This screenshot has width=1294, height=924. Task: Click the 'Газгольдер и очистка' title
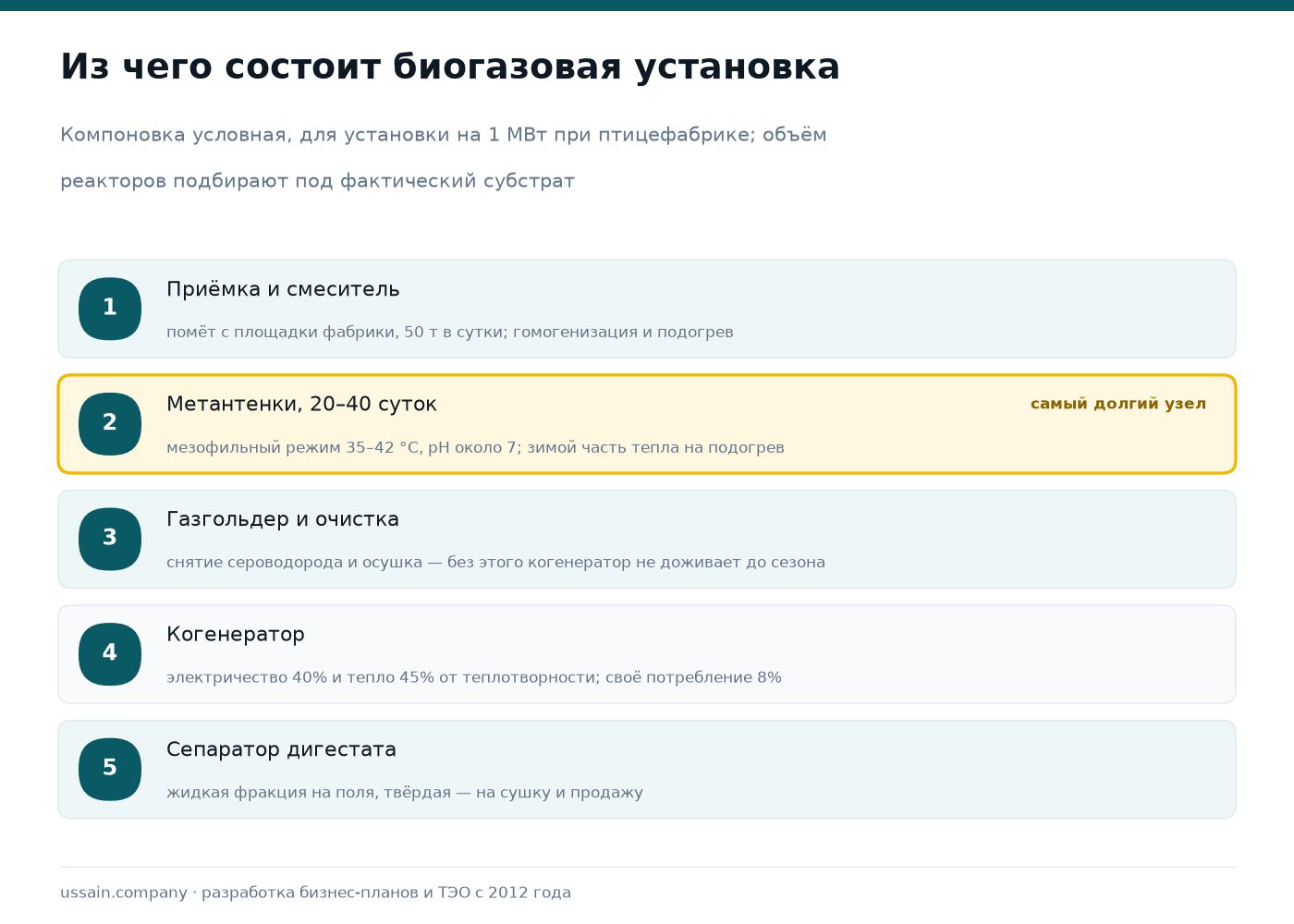[x=283, y=519]
